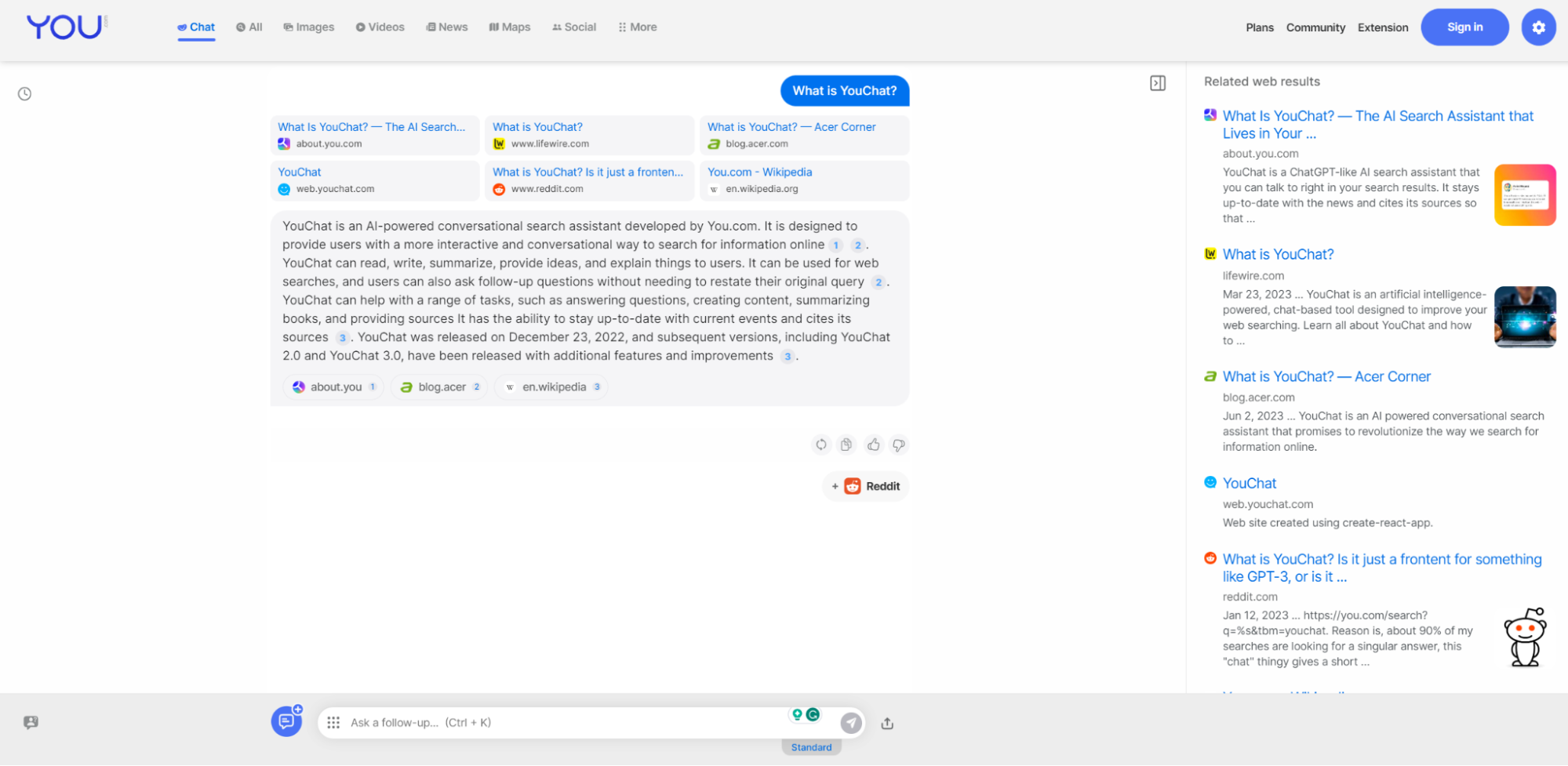Open chat history clock icon
This screenshot has width=1568, height=766.
[x=25, y=94]
